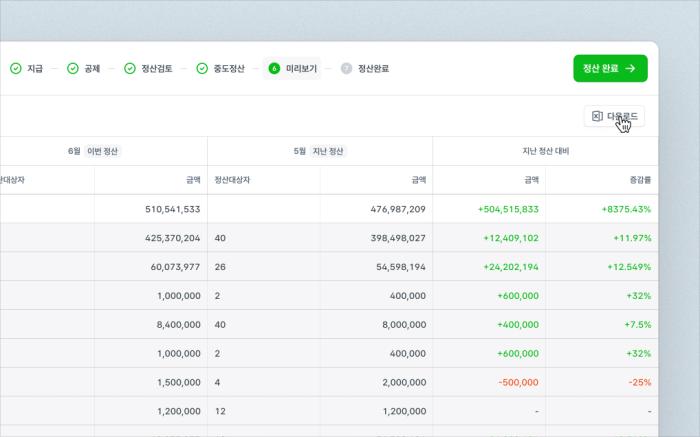Click the +24,202,194 difference cell
The image size is (700, 437).
(x=489, y=267)
